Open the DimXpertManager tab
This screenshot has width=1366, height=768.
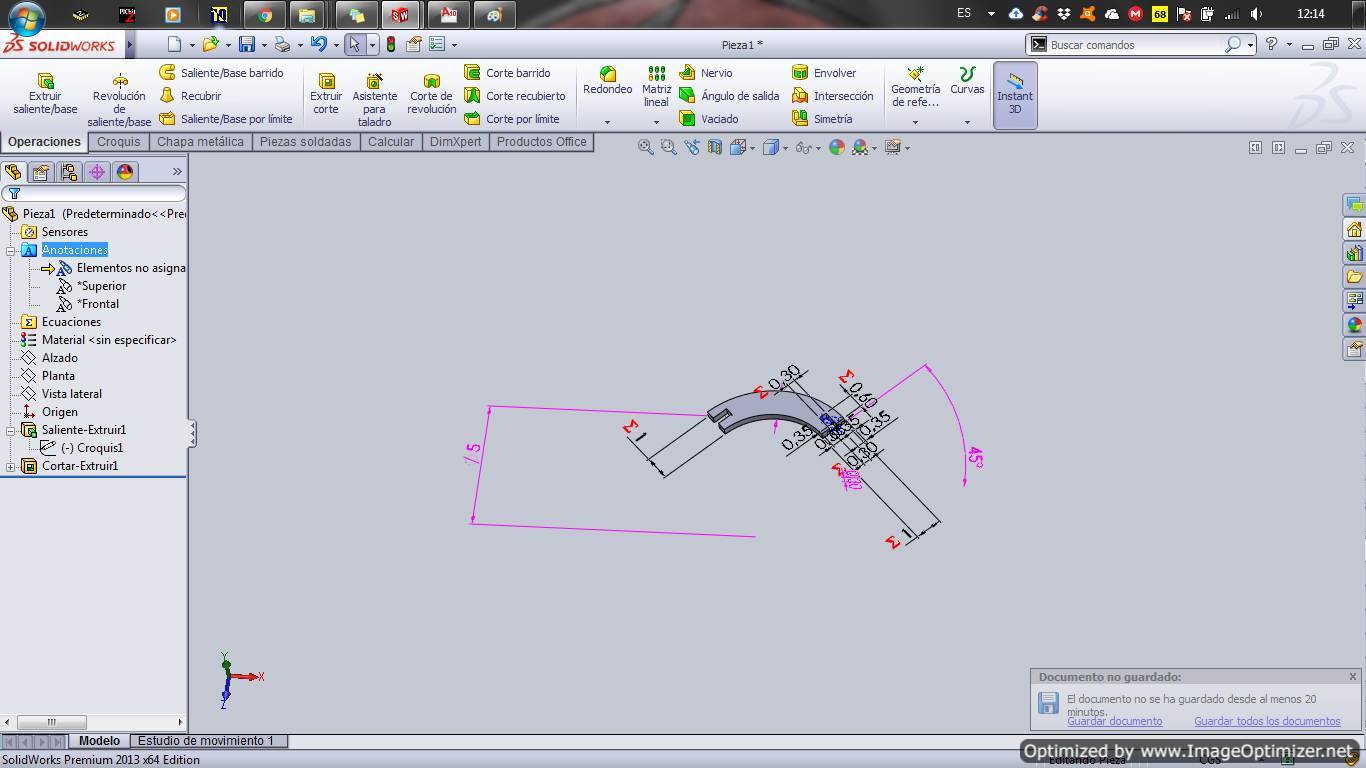click(97, 172)
